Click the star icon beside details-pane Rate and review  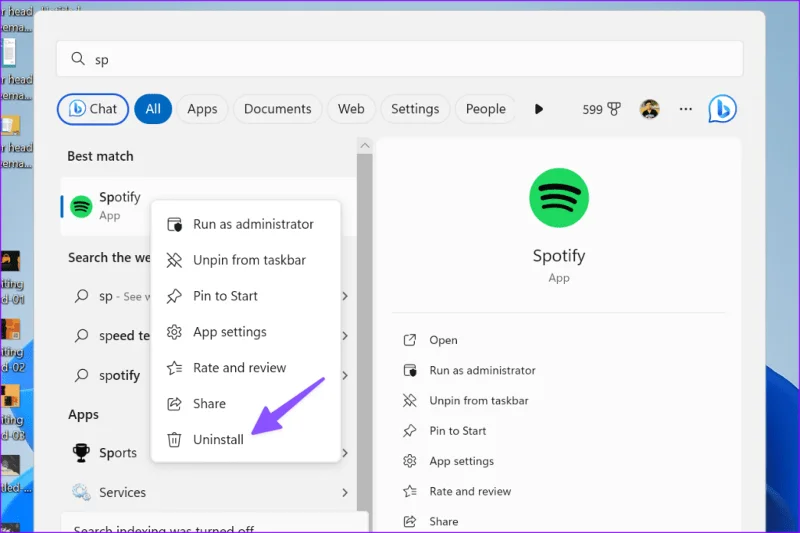pyautogui.click(x=410, y=492)
